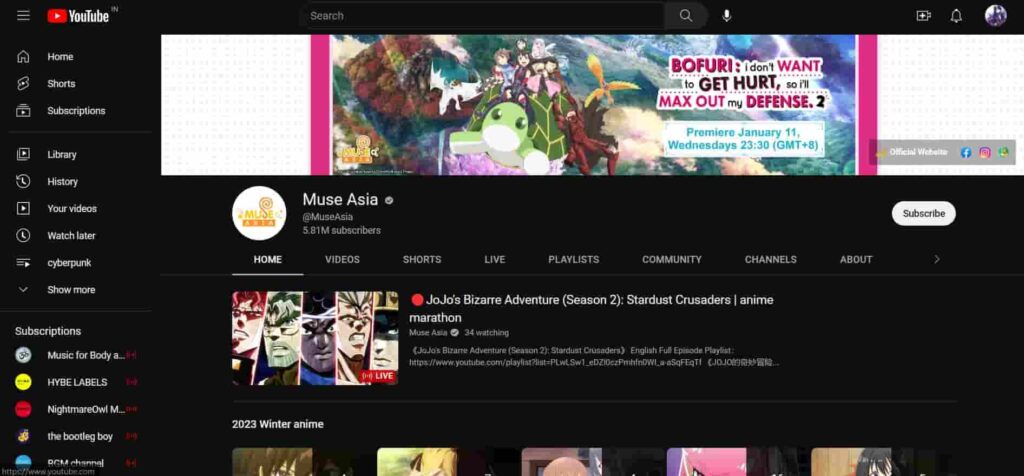Viewport: 1024px width, 476px height.
Task: Click Muse Asia name under livestream
Action: (428, 332)
